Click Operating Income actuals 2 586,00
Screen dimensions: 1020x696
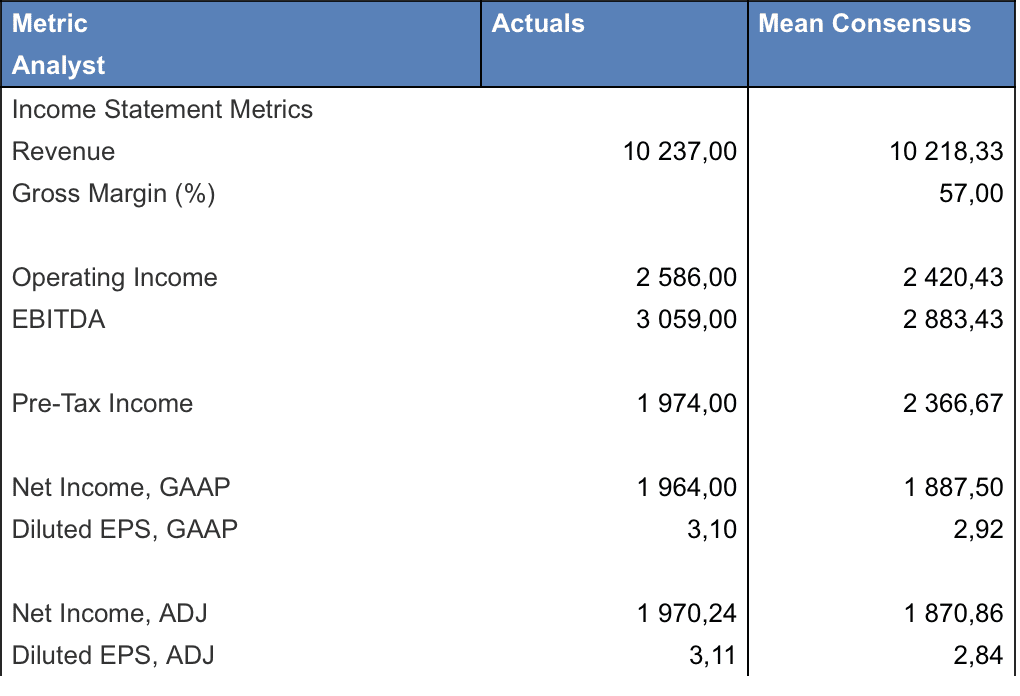pos(686,277)
